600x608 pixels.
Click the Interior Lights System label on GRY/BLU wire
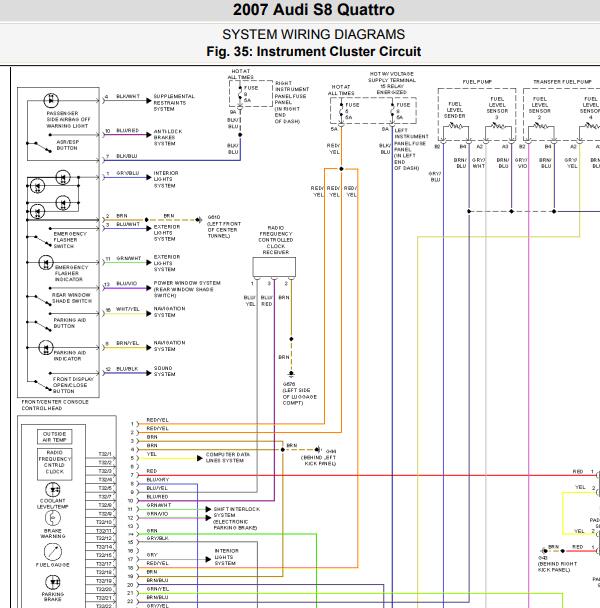pos(166,179)
